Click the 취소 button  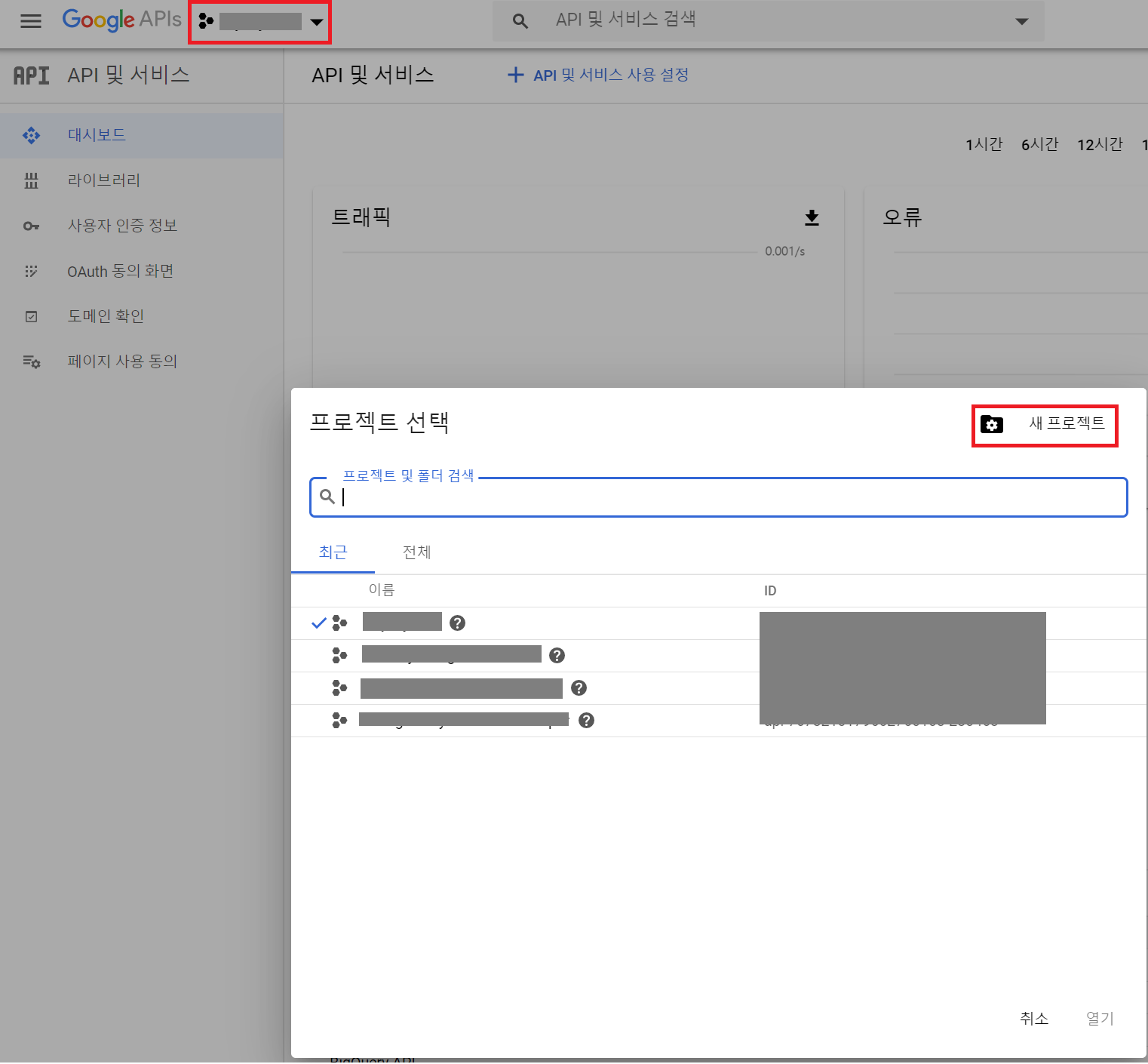point(1033,1019)
